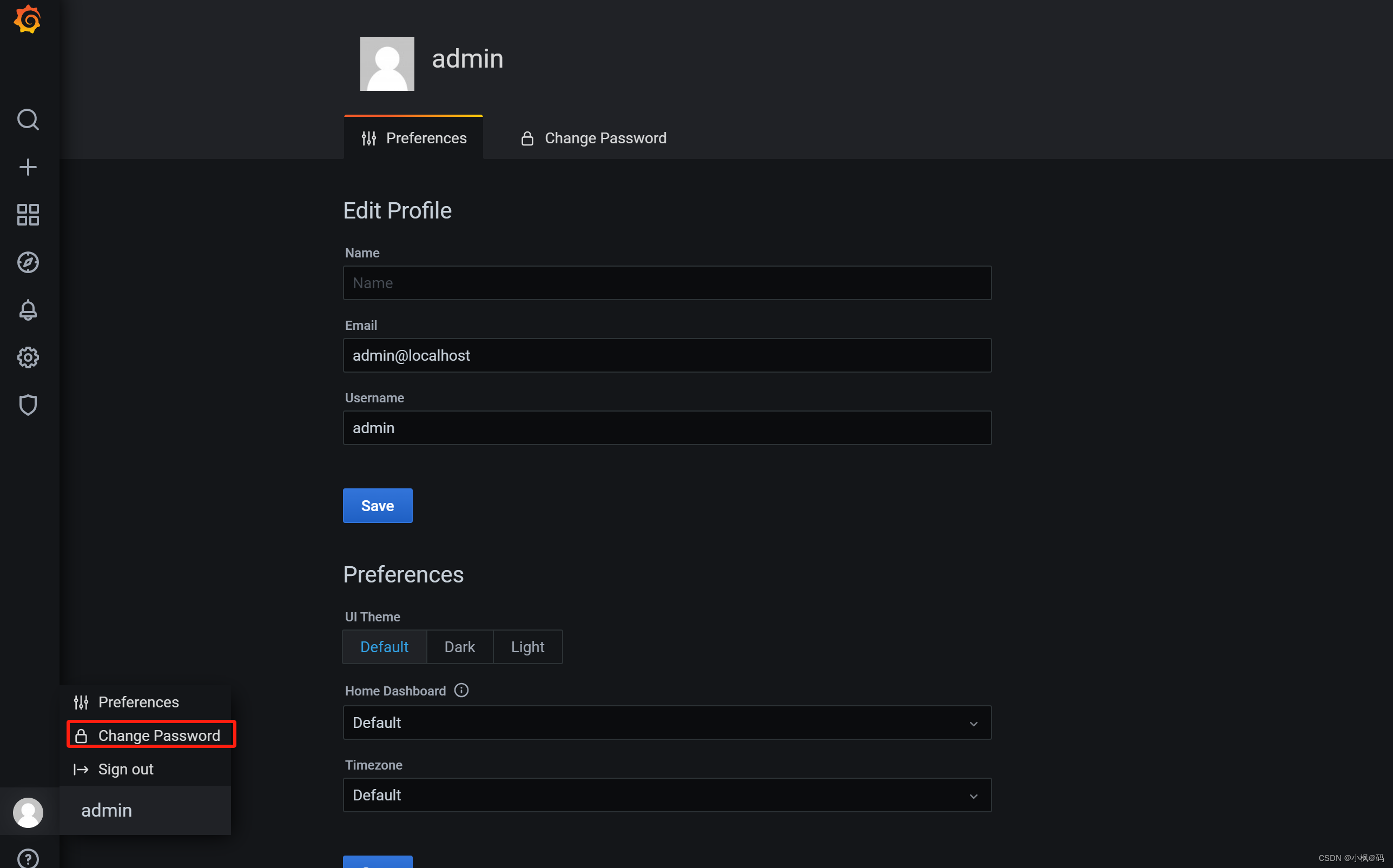Image resolution: width=1393 pixels, height=868 pixels.
Task: Open the search magnifier in sidebar
Action: [x=28, y=120]
